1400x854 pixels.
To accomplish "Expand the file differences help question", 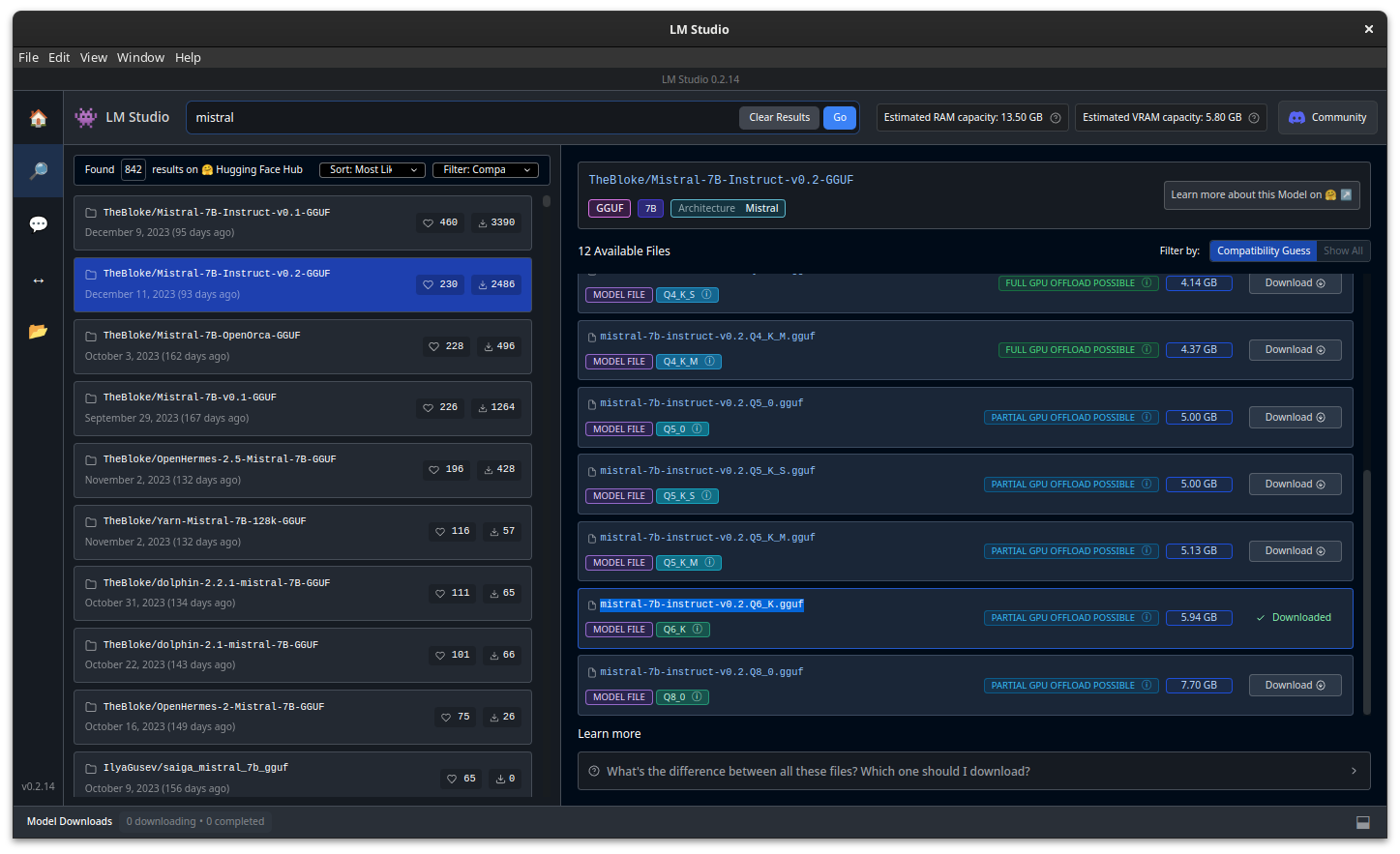I will click(973, 771).
